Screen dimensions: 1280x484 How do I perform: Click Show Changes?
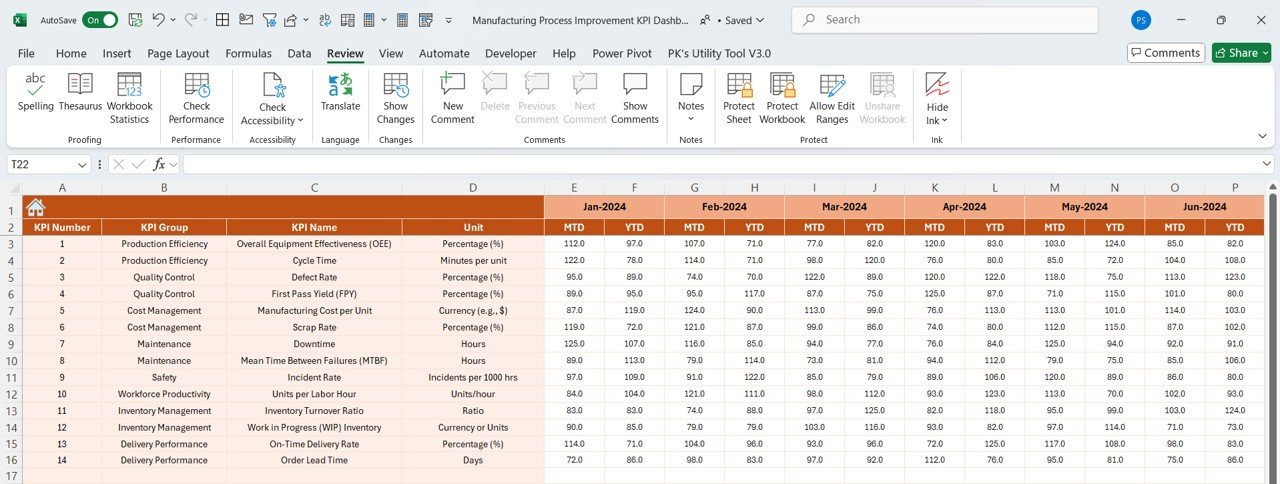pos(395,98)
